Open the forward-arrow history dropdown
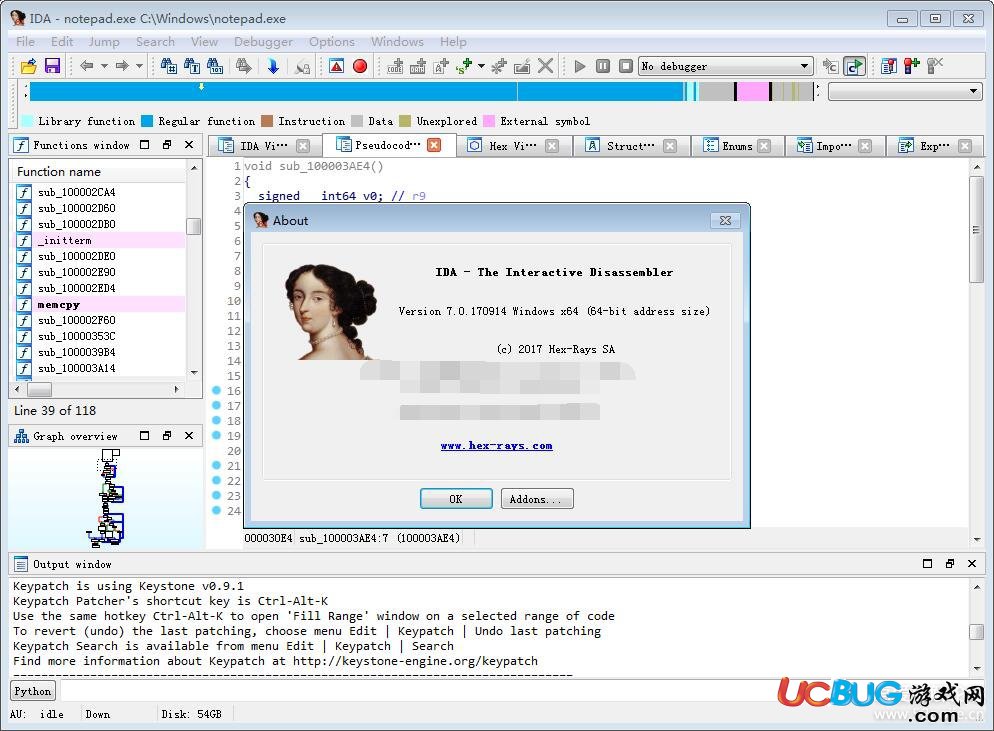This screenshot has height=731, width=994. [139, 66]
